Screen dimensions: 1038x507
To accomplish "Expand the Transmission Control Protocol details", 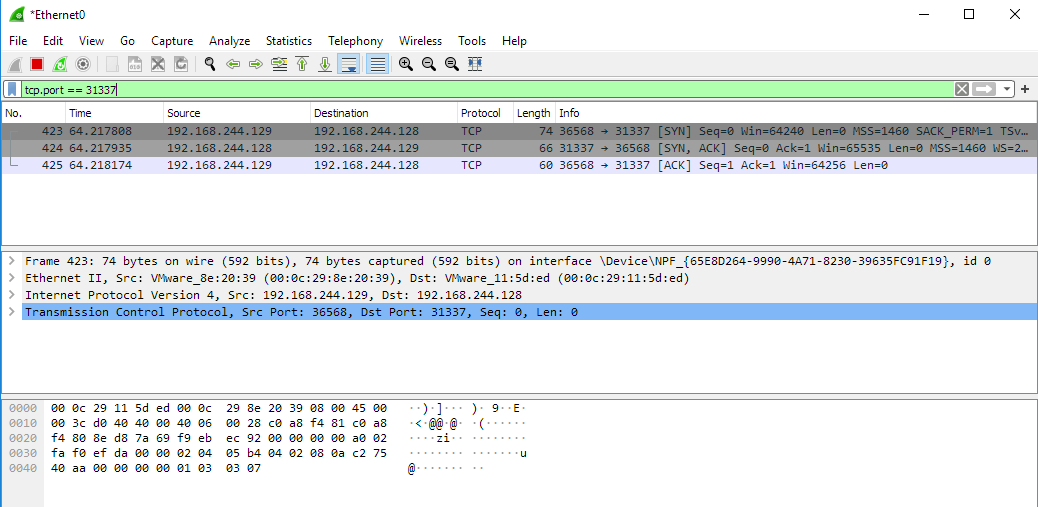I will 11,312.
